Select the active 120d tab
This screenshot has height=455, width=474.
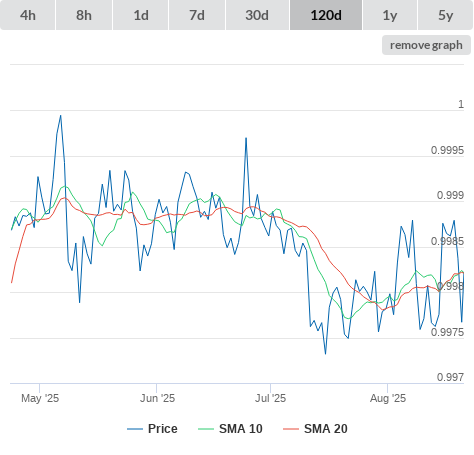click(326, 15)
